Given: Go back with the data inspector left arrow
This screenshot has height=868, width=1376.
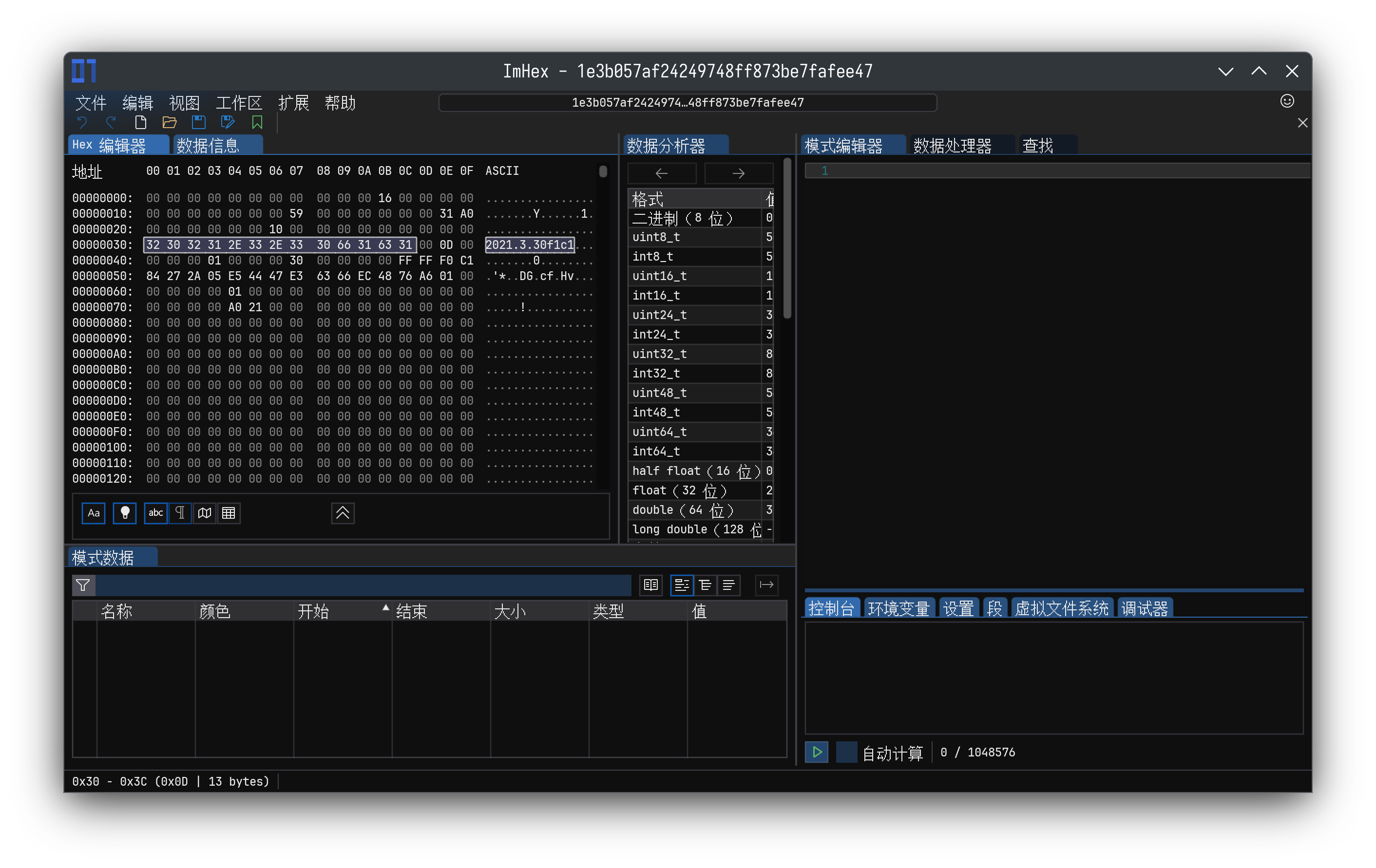Looking at the screenshot, I should click(x=662, y=173).
